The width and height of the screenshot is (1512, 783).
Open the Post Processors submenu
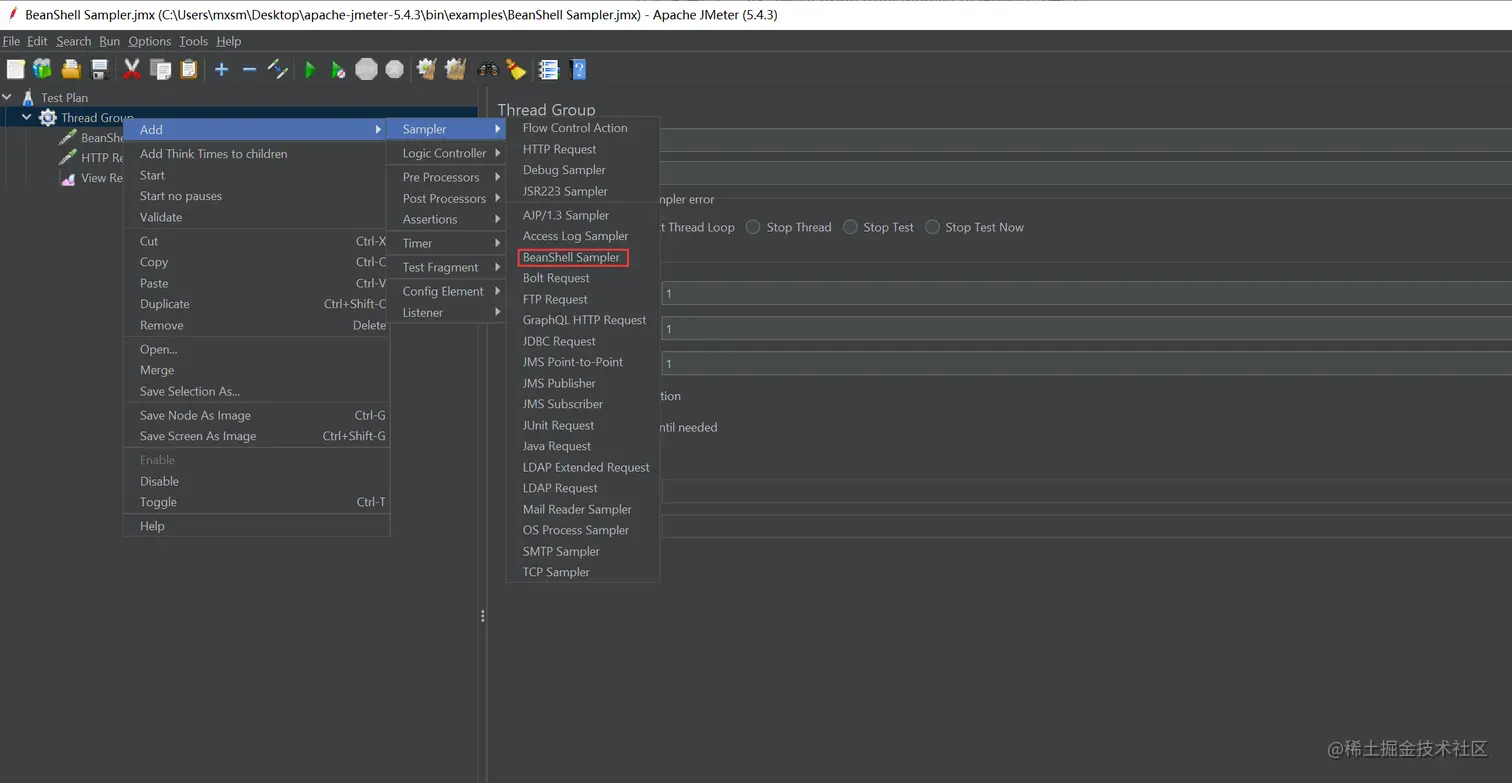pyautogui.click(x=445, y=198)
